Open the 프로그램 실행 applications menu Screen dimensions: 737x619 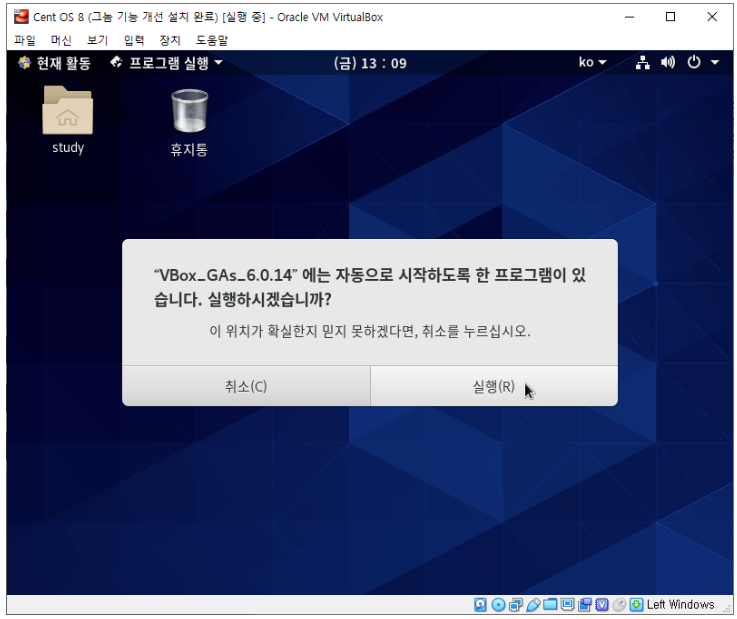(166, 63)
